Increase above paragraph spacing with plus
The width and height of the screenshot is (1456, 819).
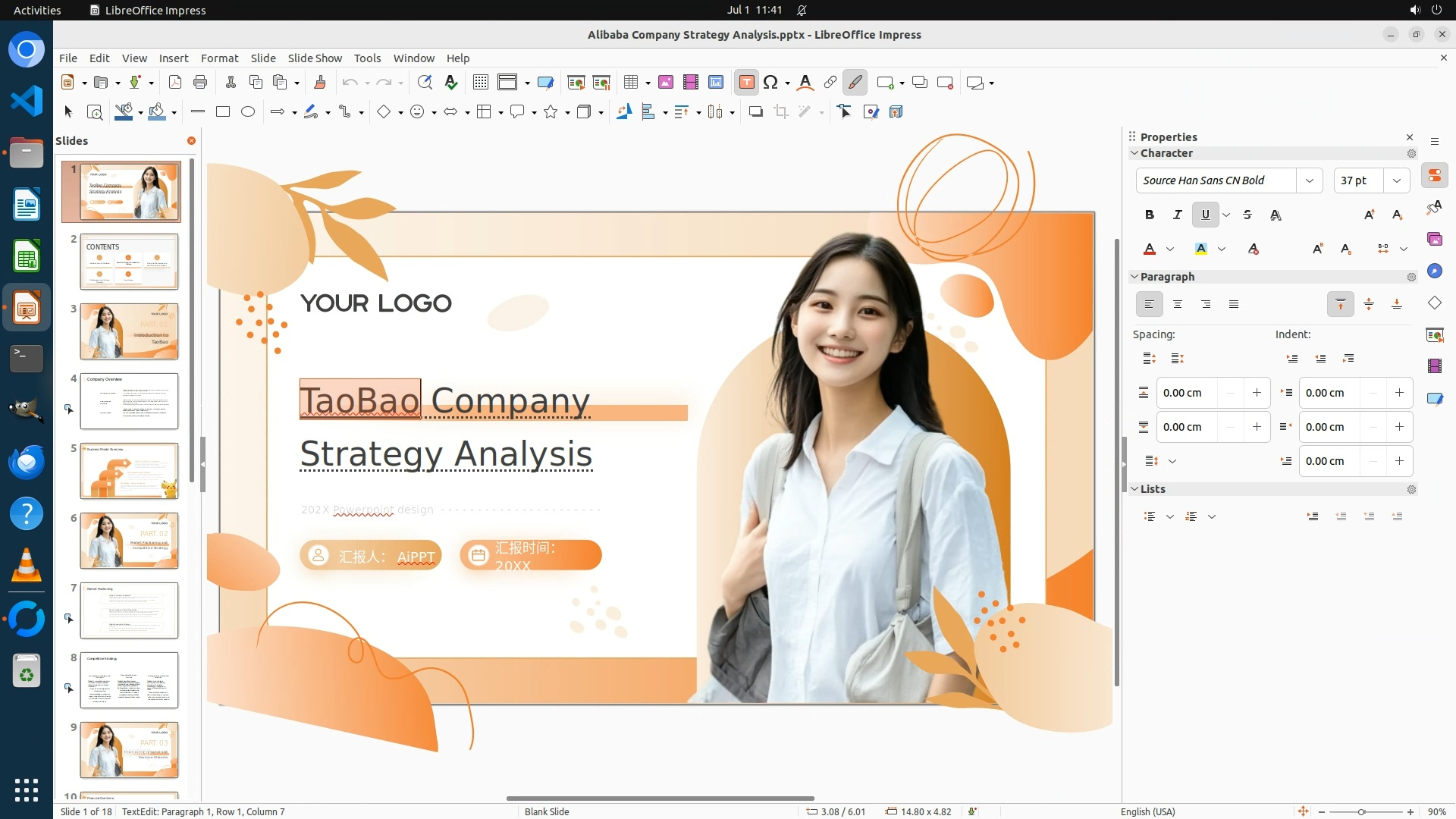coord(1257,393)
